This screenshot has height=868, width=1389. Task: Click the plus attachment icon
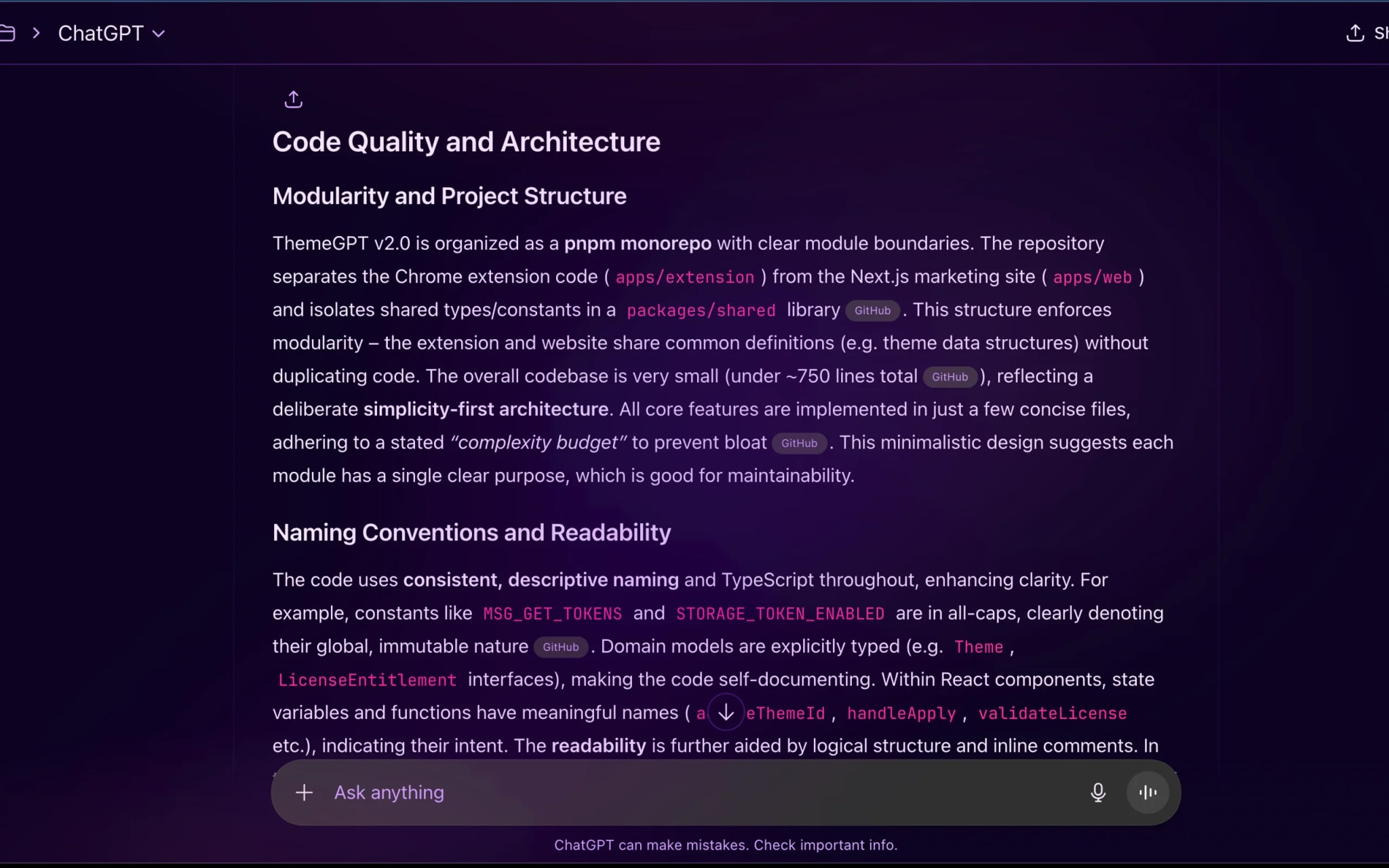click(304, 792)
